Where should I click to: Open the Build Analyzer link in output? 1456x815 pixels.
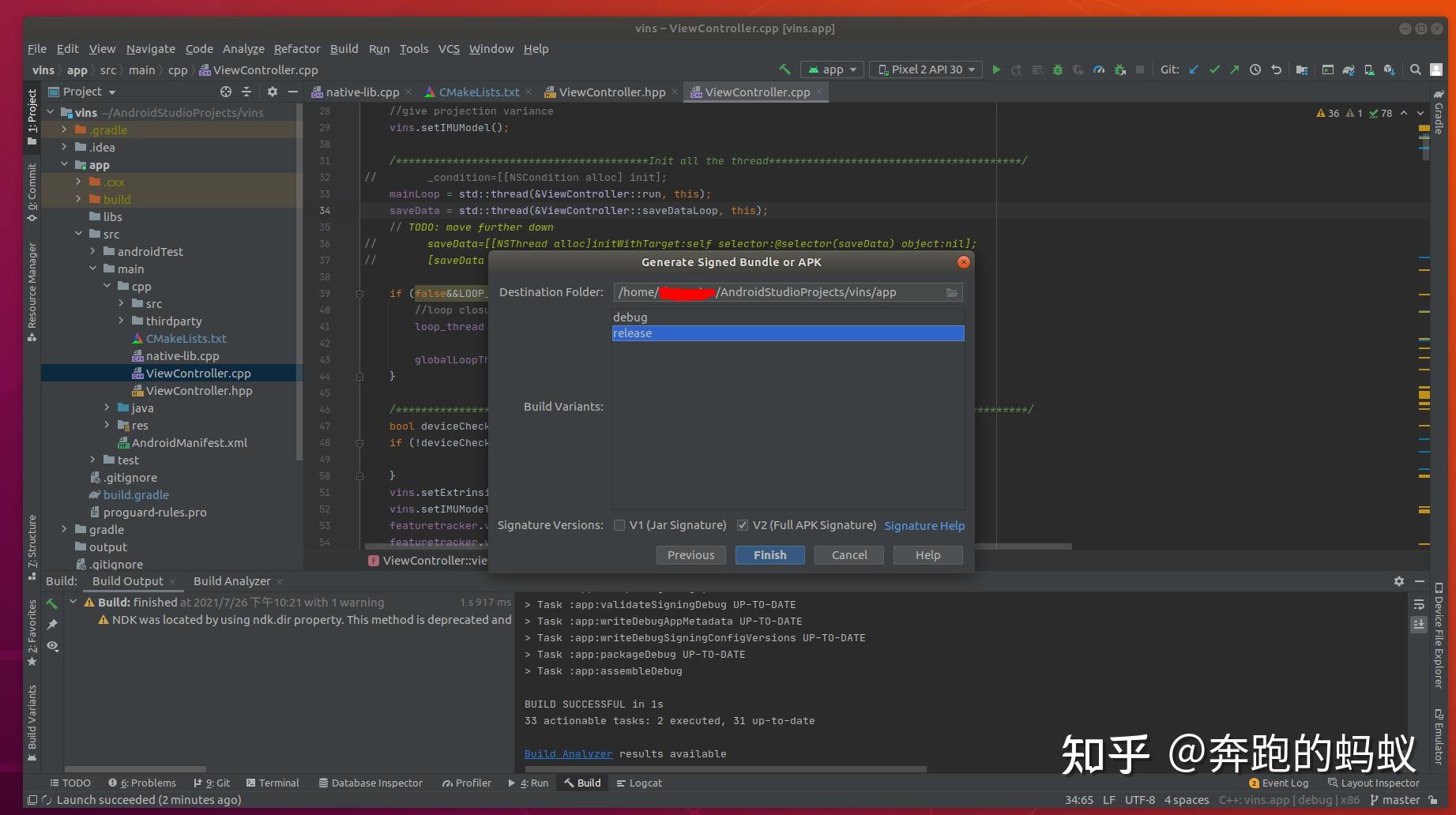(568, 754)
